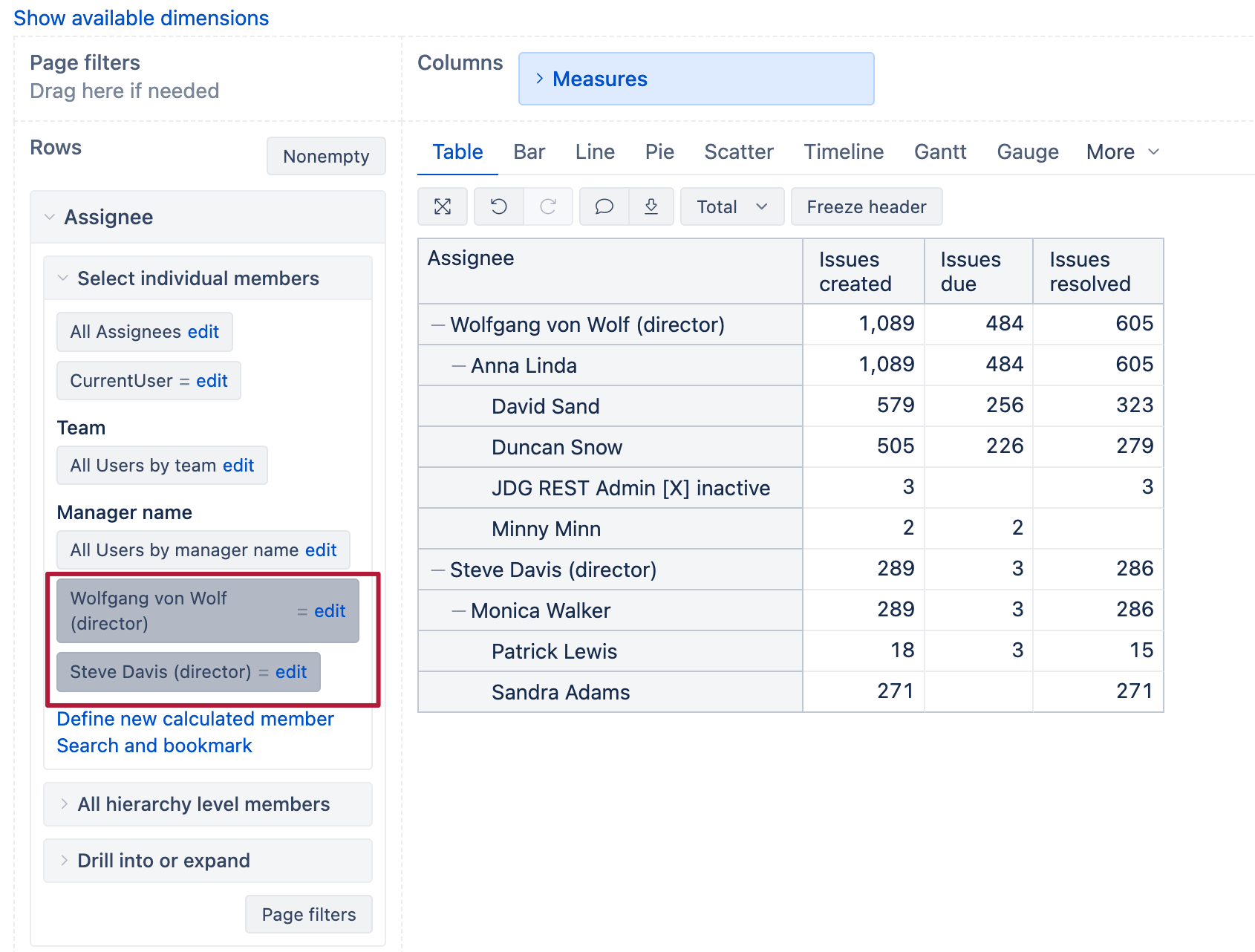Edit the All Assignees member
The image size is (1255, 952).
coord(203,332)
